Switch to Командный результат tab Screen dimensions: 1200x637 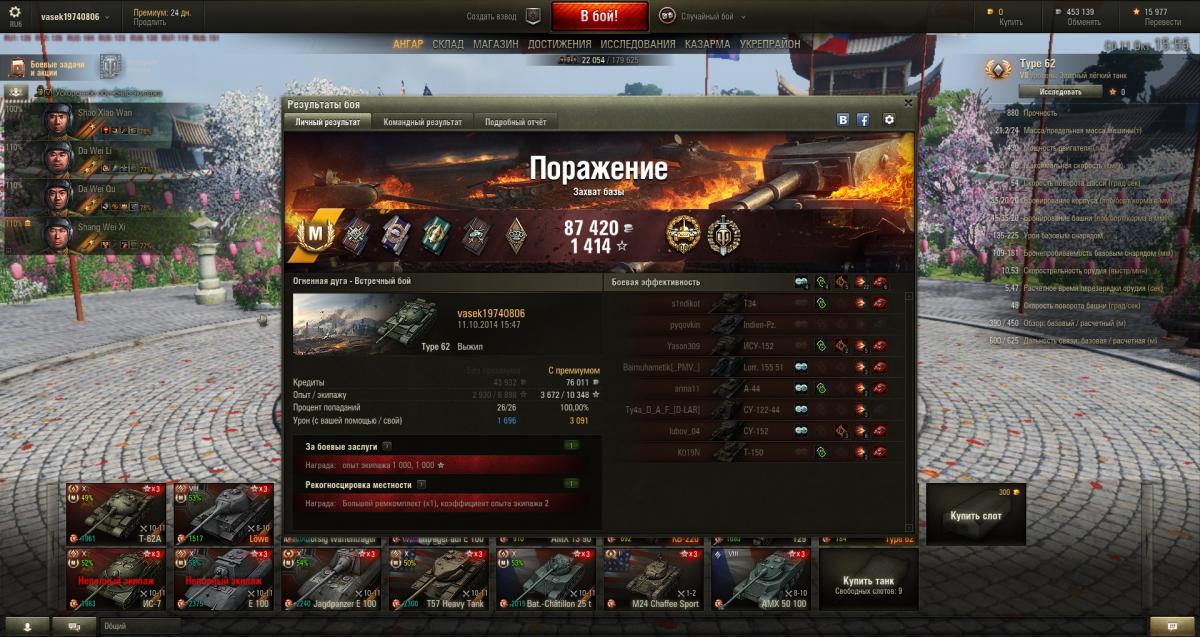421,122
